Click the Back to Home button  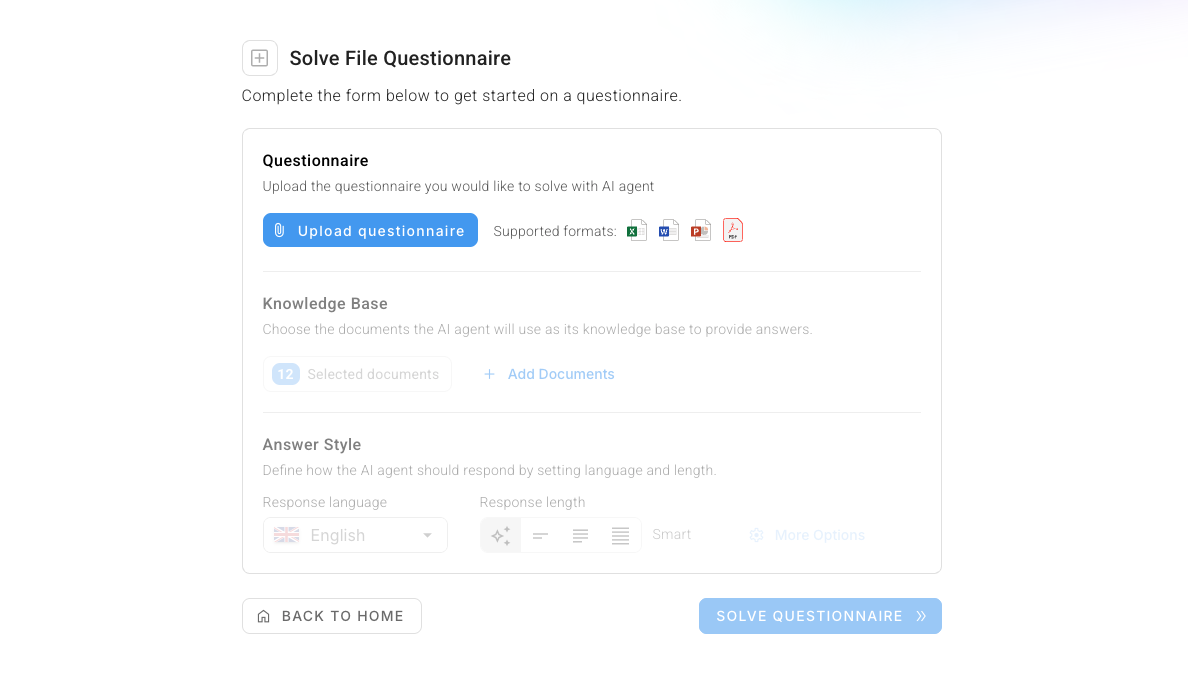point(332,616)
